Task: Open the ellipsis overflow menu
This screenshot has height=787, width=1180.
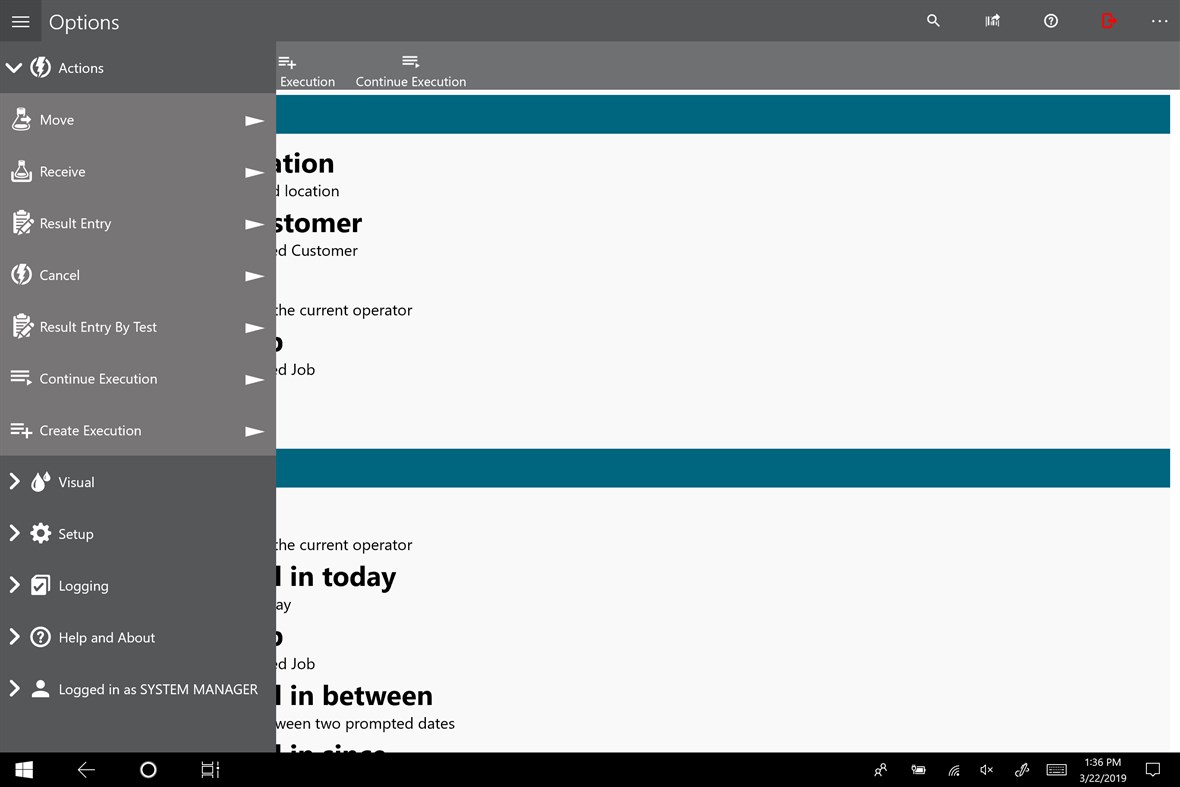Action: point(1159,20)
